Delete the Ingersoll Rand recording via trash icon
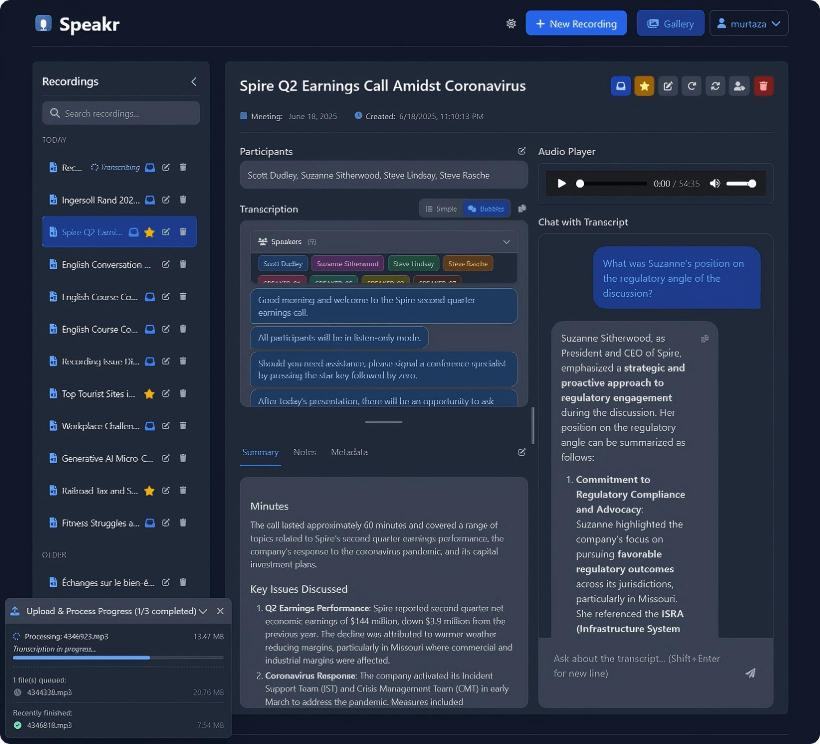The image size is (820, 744). click(182, 200)
